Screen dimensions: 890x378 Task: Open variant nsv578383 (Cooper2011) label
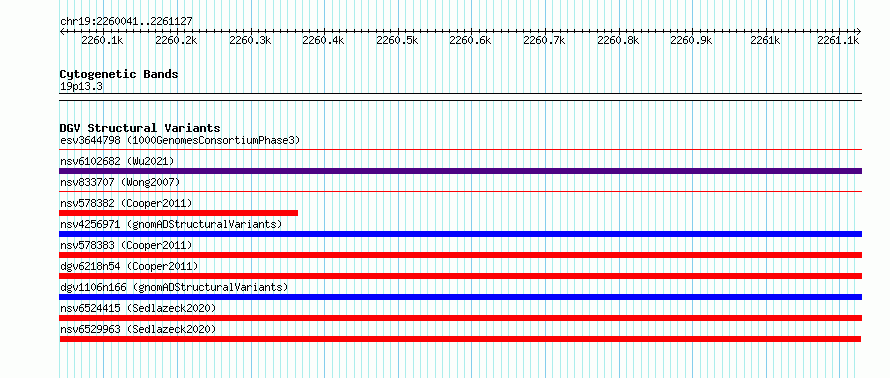(x=126, y=245)
